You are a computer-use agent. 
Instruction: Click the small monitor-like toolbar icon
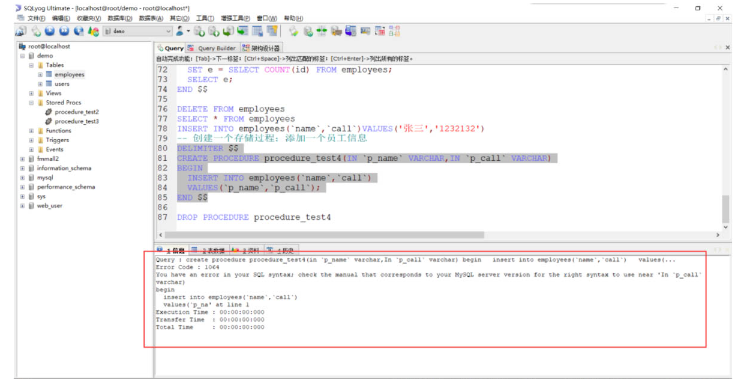[365, 32]
